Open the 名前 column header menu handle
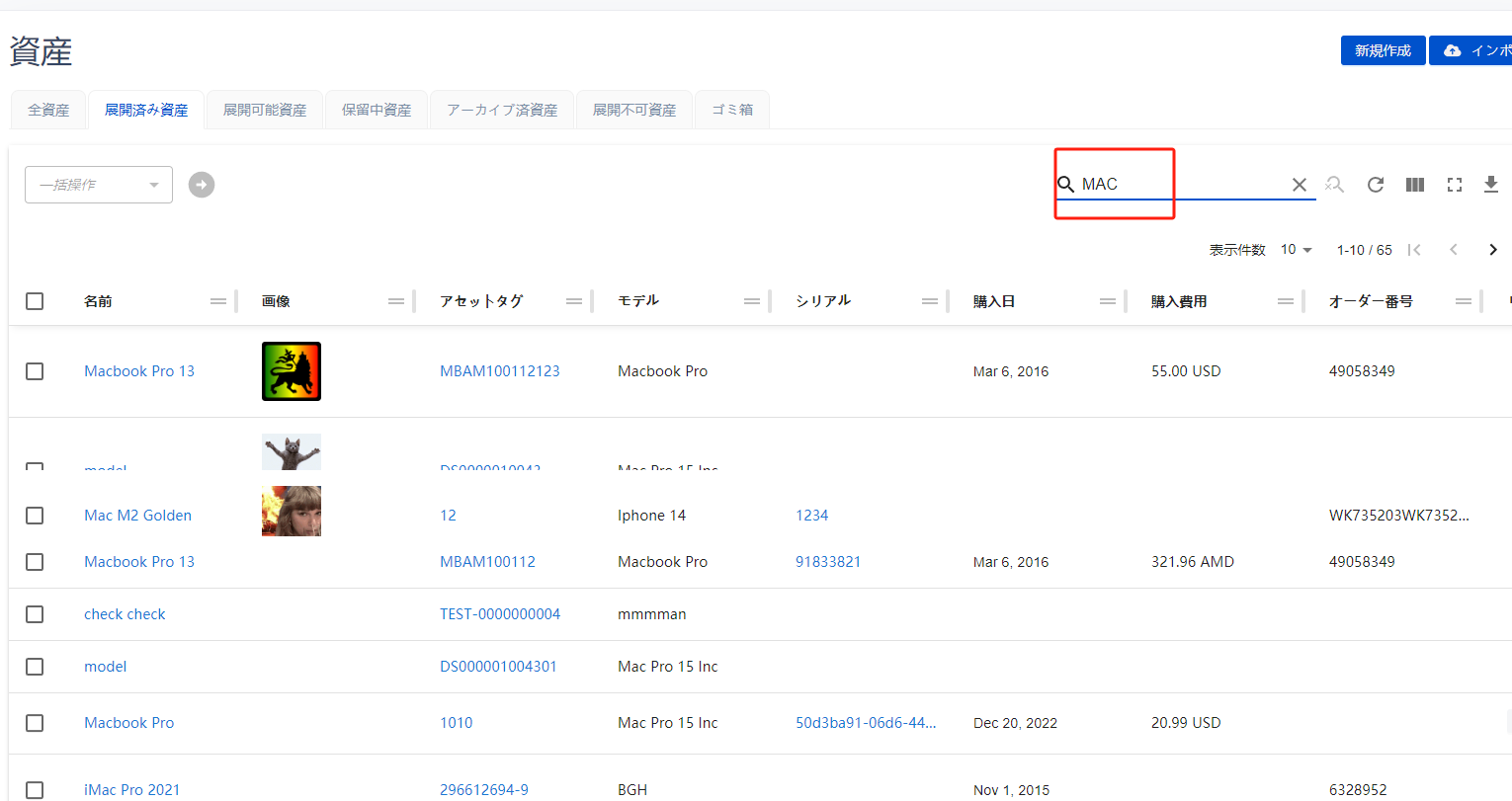1512x801 pixels. (218, 301)
